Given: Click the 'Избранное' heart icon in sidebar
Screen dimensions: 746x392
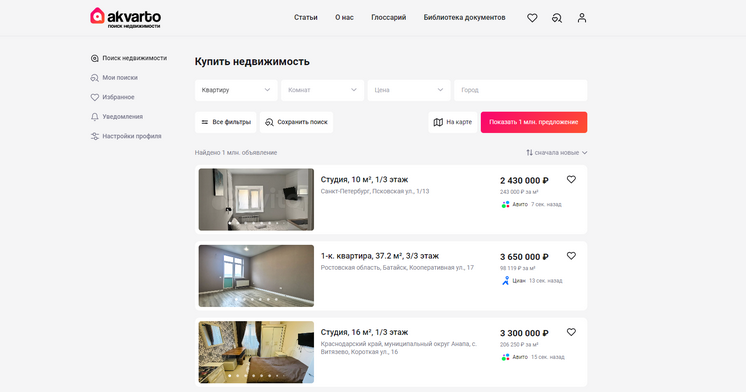Looking at the screenshot, I should click(x=95, y=98).
